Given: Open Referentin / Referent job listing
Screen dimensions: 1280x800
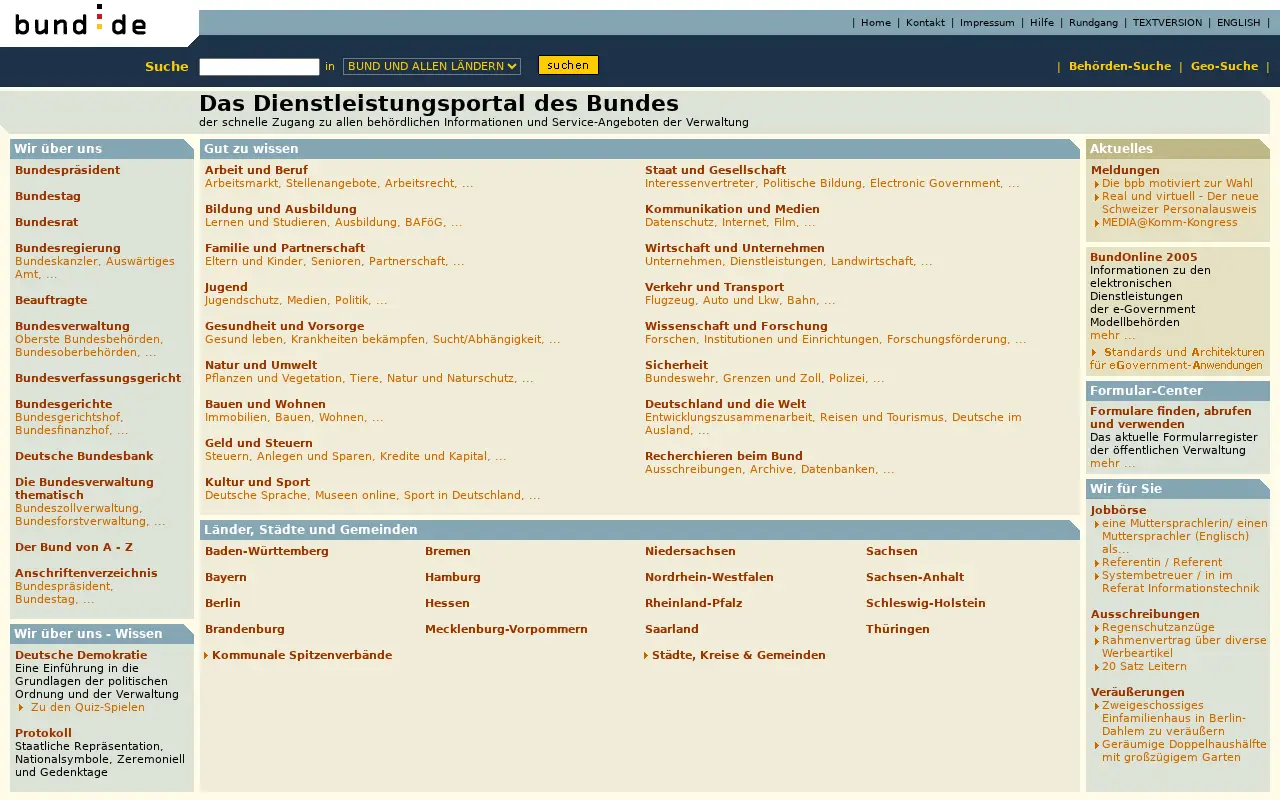Looking at the screenshot, I should [1162, 563].
